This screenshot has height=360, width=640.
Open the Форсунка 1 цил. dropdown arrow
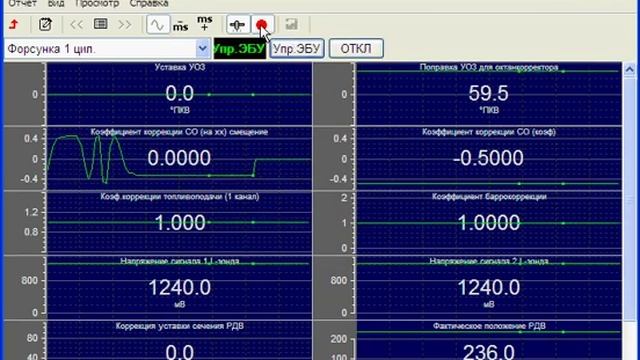[x=202, y=49]
